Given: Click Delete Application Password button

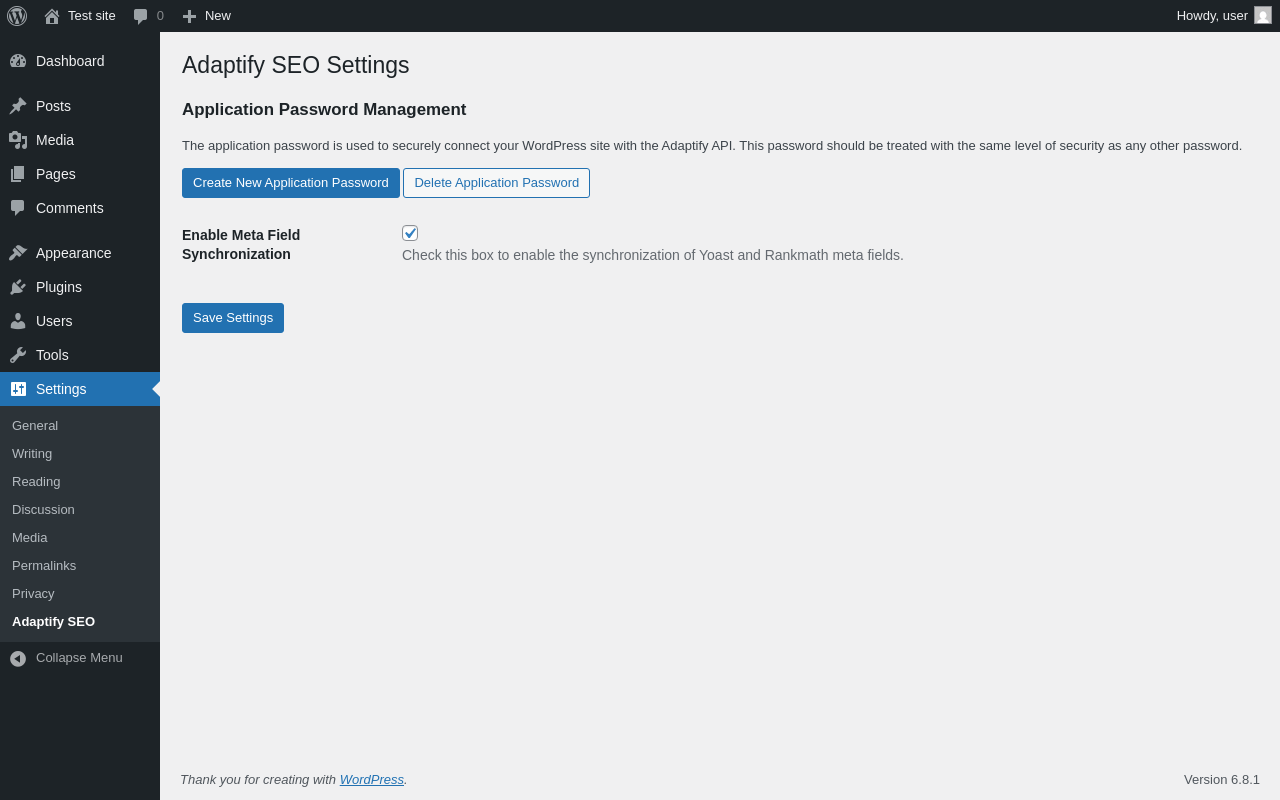Looking at the screenshot, I should click(x=496, y=183).
